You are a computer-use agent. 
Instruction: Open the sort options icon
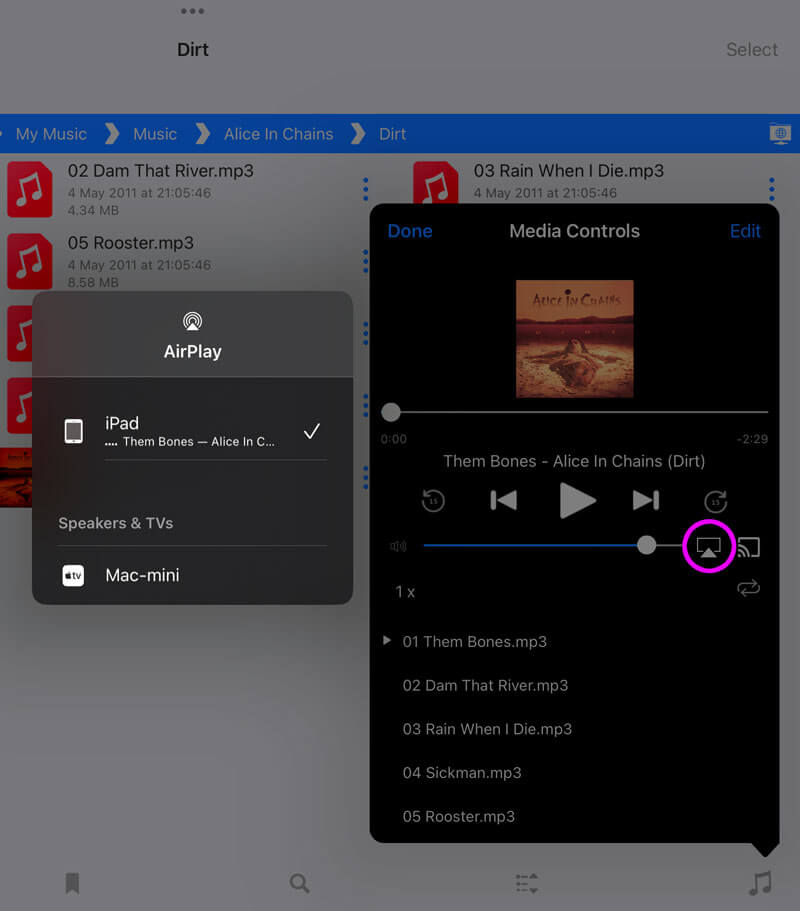527,883
